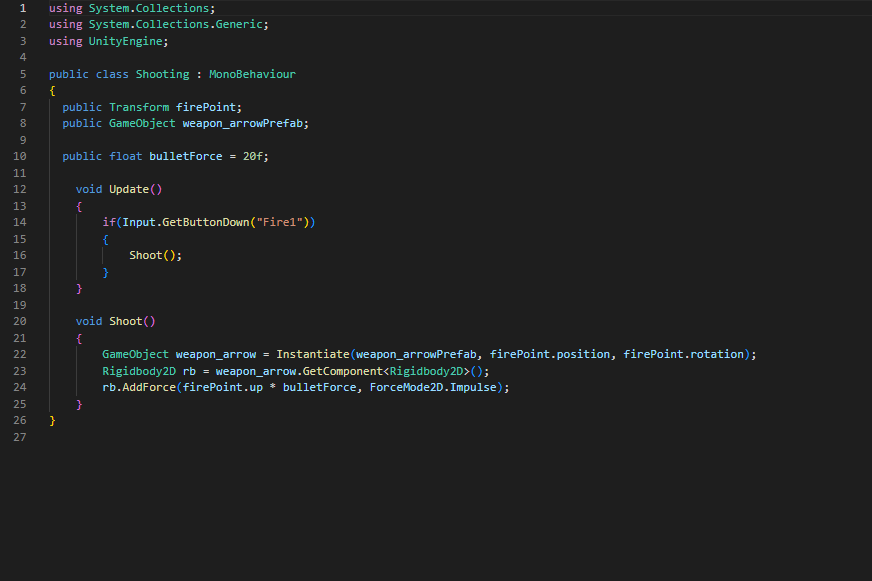This screenshot has width=872, height=581.
Task: Click the final closing brace on line 26
Action: [x=52, y=420]
